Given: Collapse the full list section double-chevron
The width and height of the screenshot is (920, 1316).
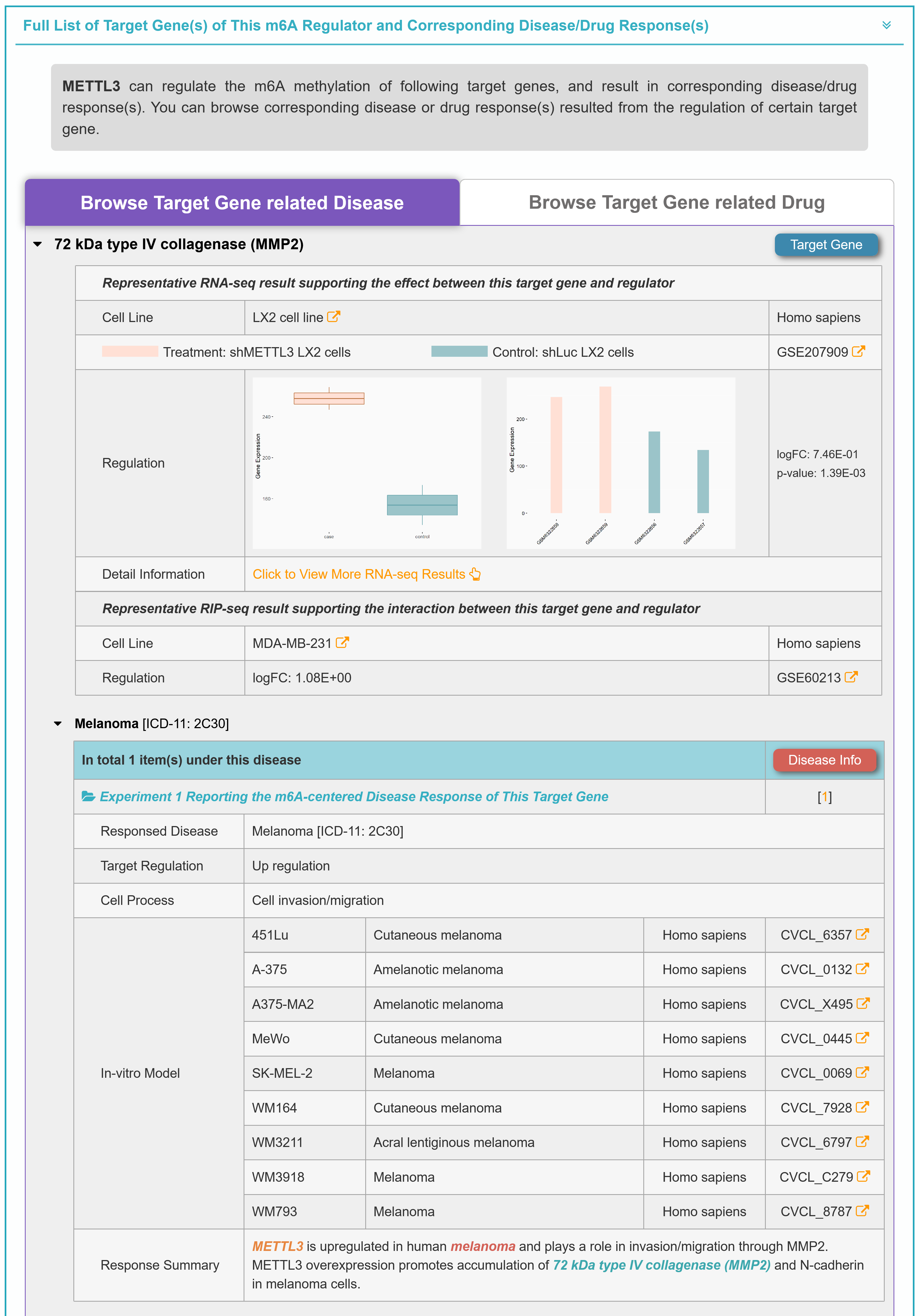Looking at the screenshot, I should point(886,25).
